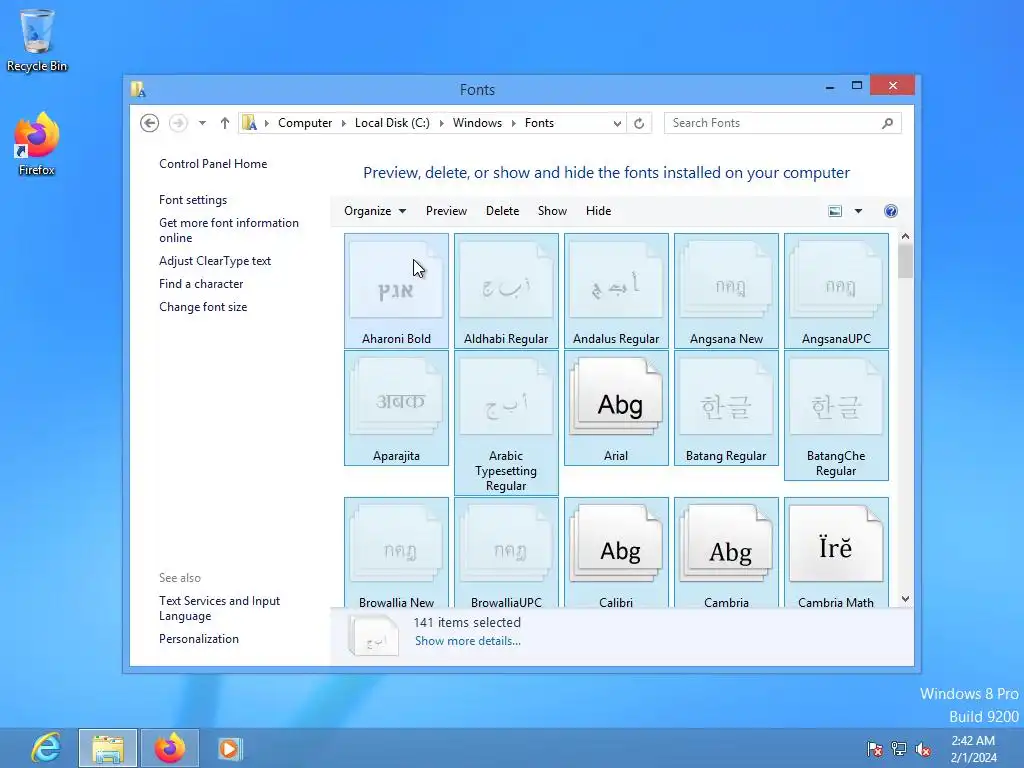Select the Aharoni Bold font icon
Viewport: 1024px width, 768px height.
pyautogui.click(x=396, y=291)
